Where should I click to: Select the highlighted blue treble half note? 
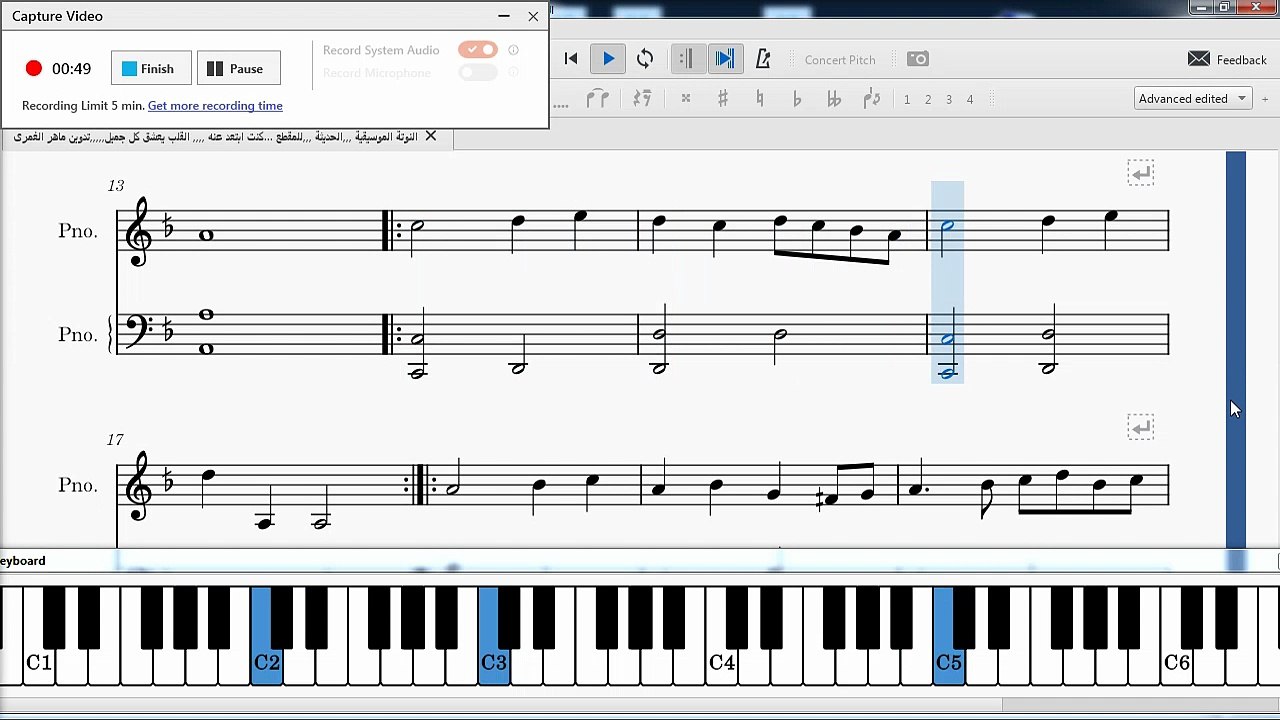click(948, 226)
